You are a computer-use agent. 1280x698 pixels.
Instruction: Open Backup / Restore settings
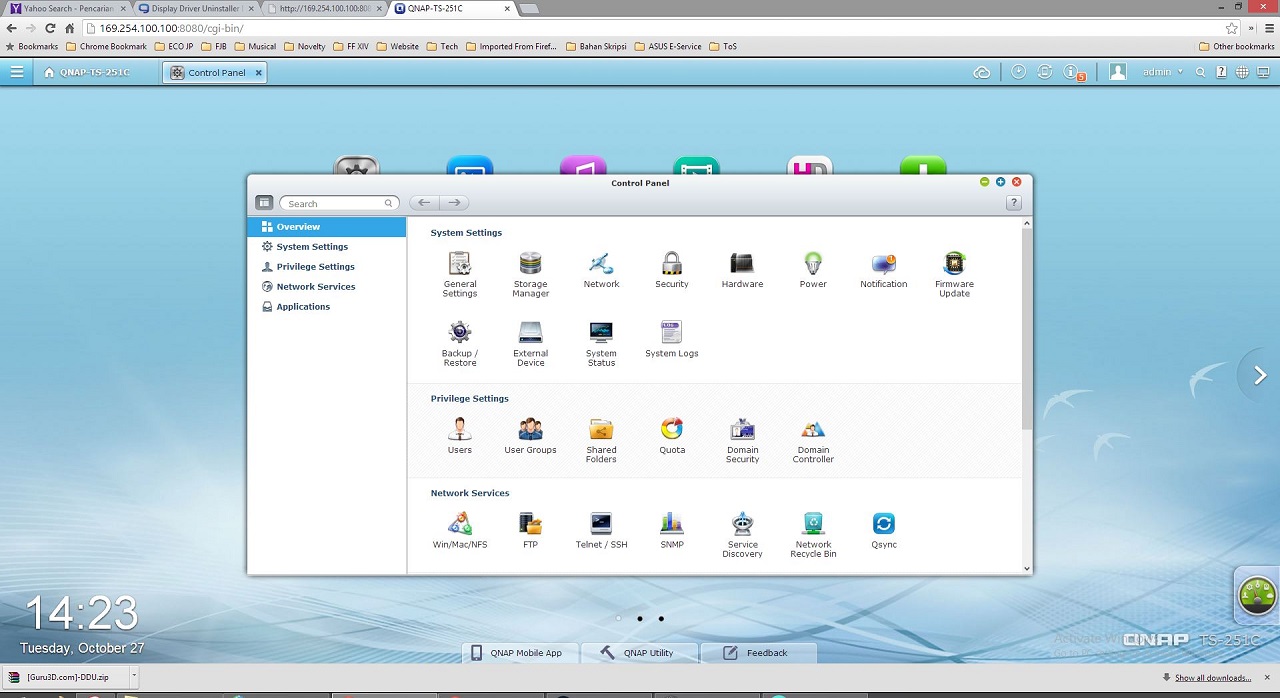pos(459,343)
